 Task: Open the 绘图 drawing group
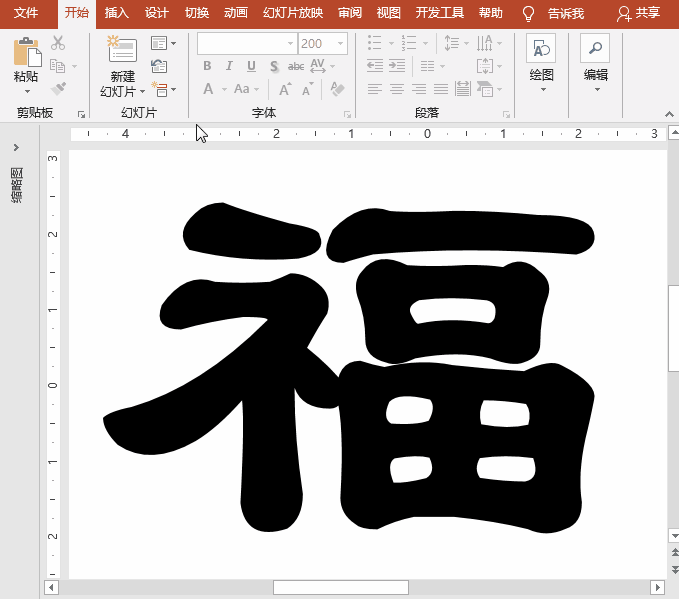[541, 63]
